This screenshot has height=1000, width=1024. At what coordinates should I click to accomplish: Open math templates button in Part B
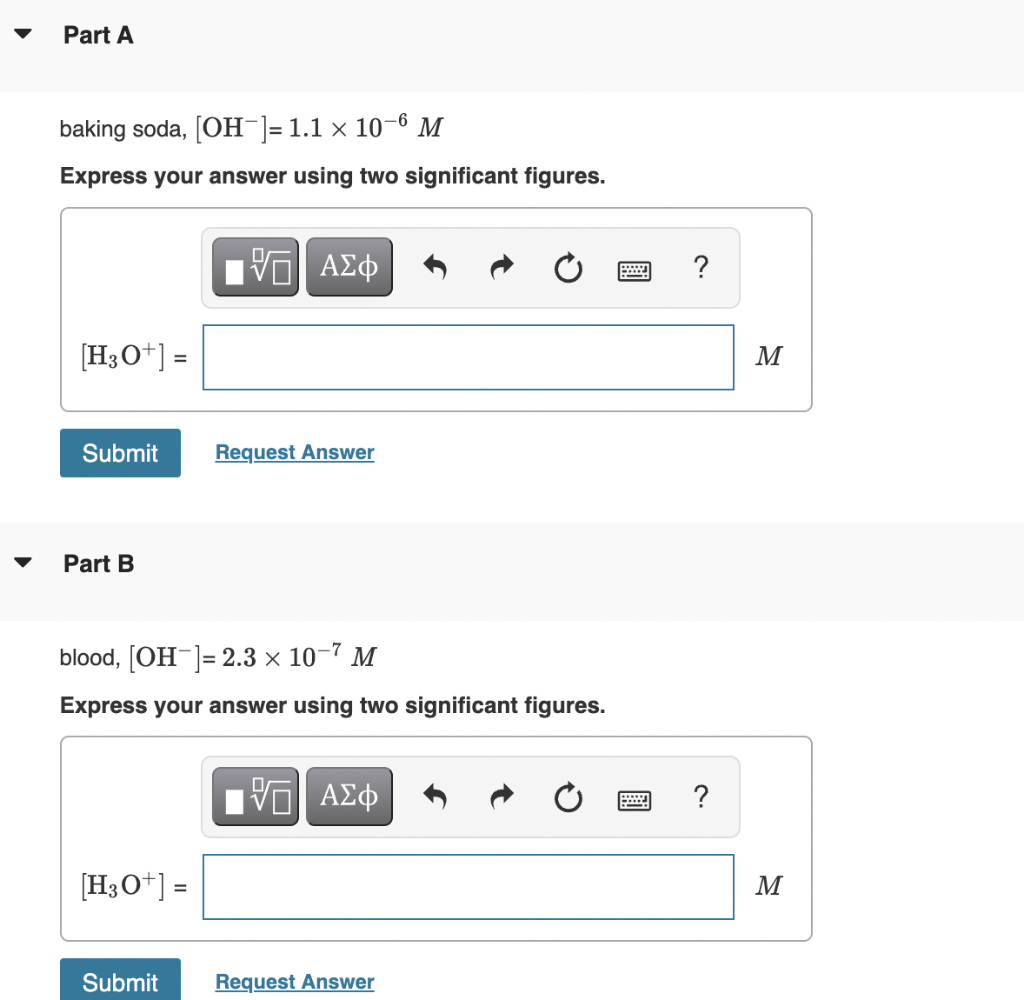[255, 796]
